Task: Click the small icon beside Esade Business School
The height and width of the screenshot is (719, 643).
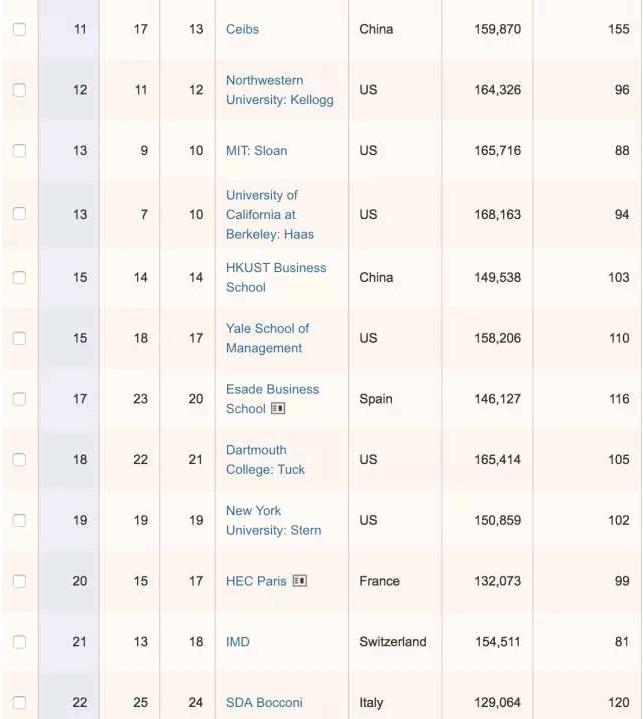Action: pos(278,408)
